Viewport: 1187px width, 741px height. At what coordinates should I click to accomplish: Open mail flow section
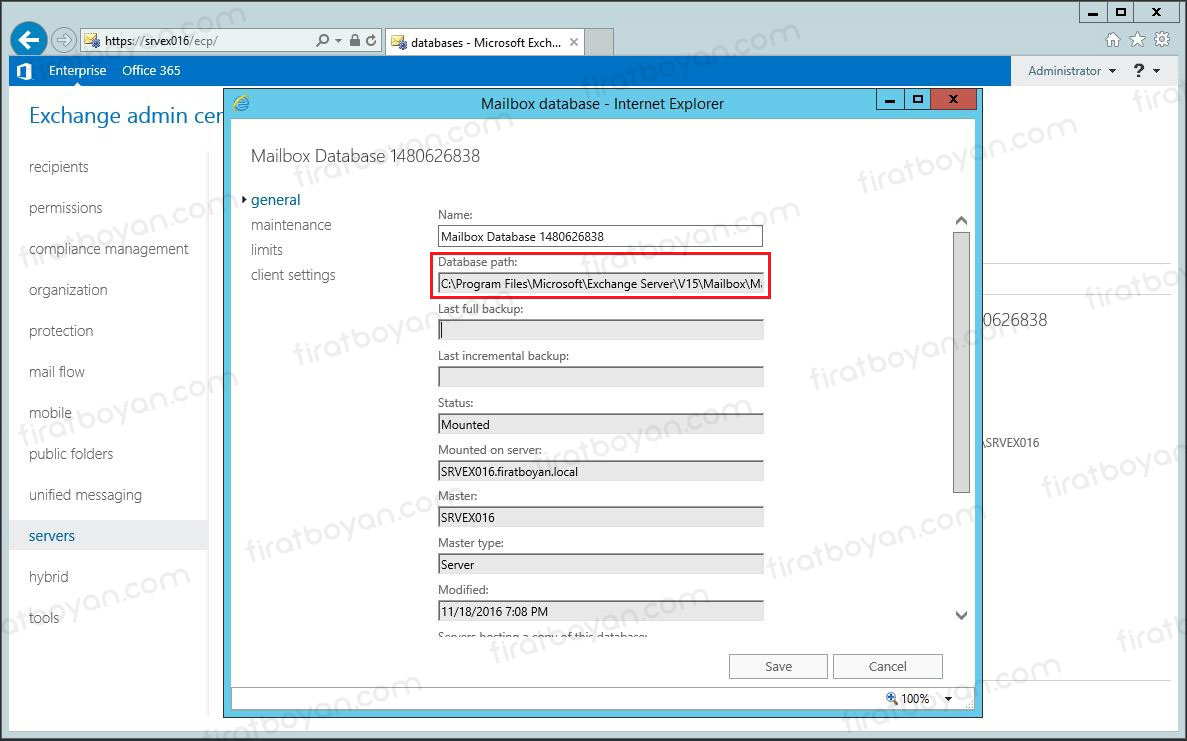point(57,372)
